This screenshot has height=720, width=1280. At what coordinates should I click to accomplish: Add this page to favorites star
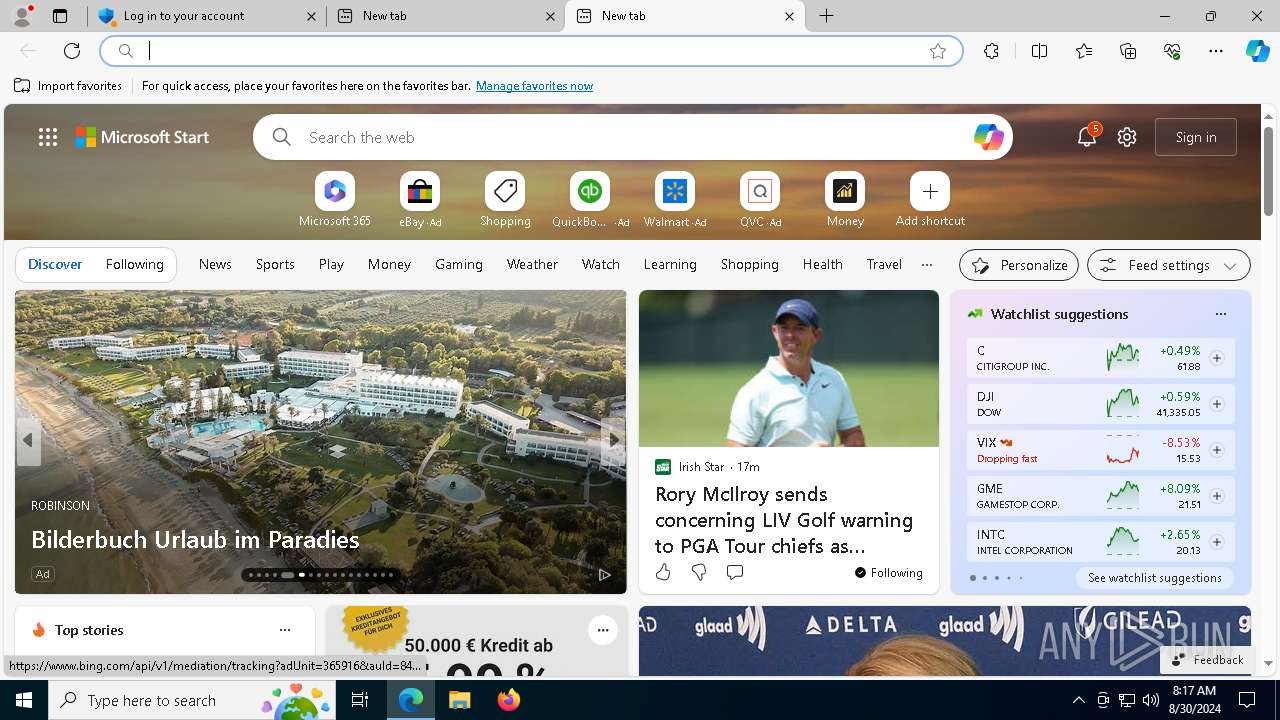point(938,51)
